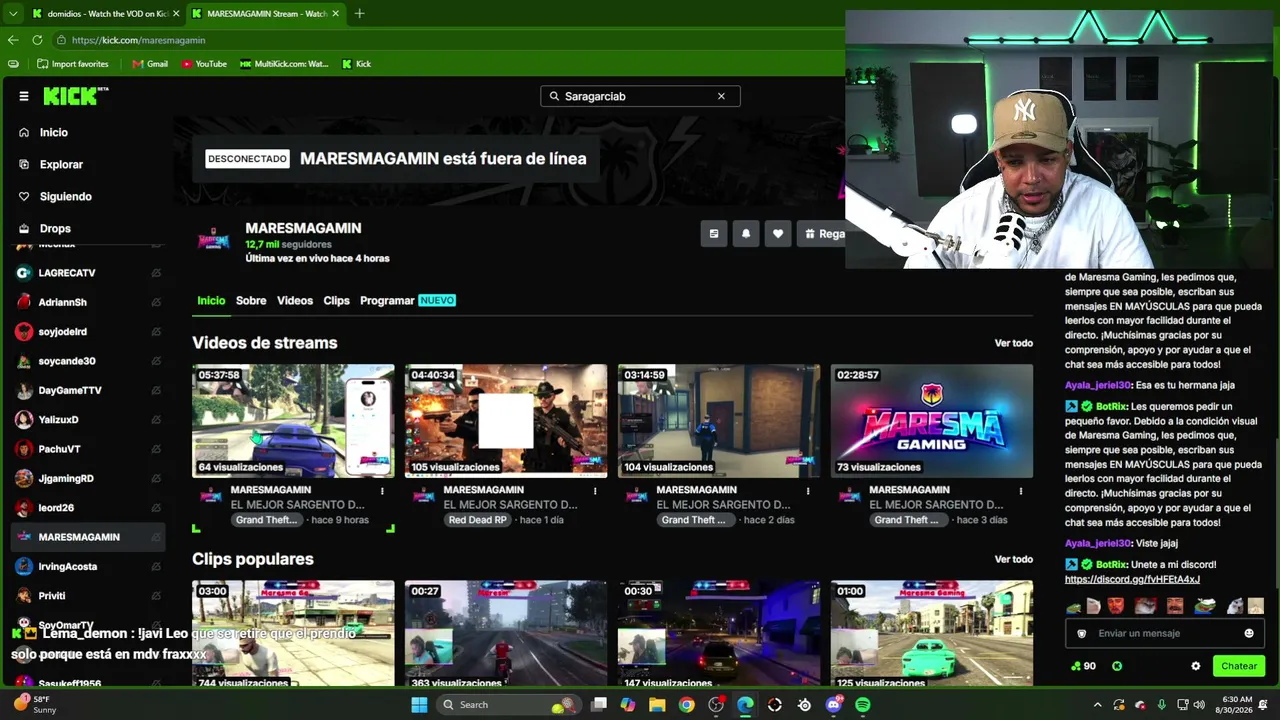Viewport: 1280px width, 720px height.
Task: Open a new browser tab
Action: pos(359,14)
